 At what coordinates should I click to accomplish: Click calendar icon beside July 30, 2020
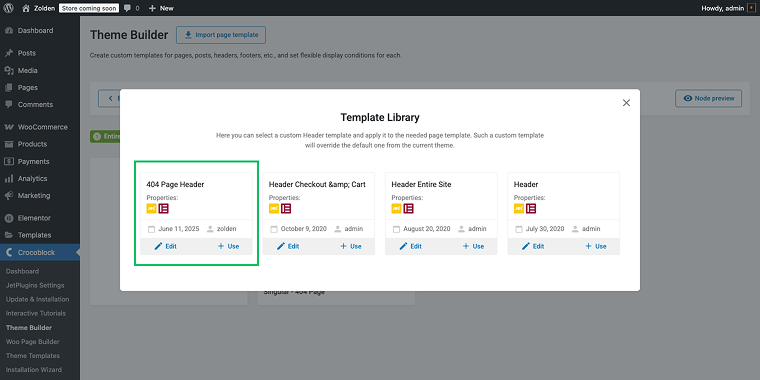519,229
